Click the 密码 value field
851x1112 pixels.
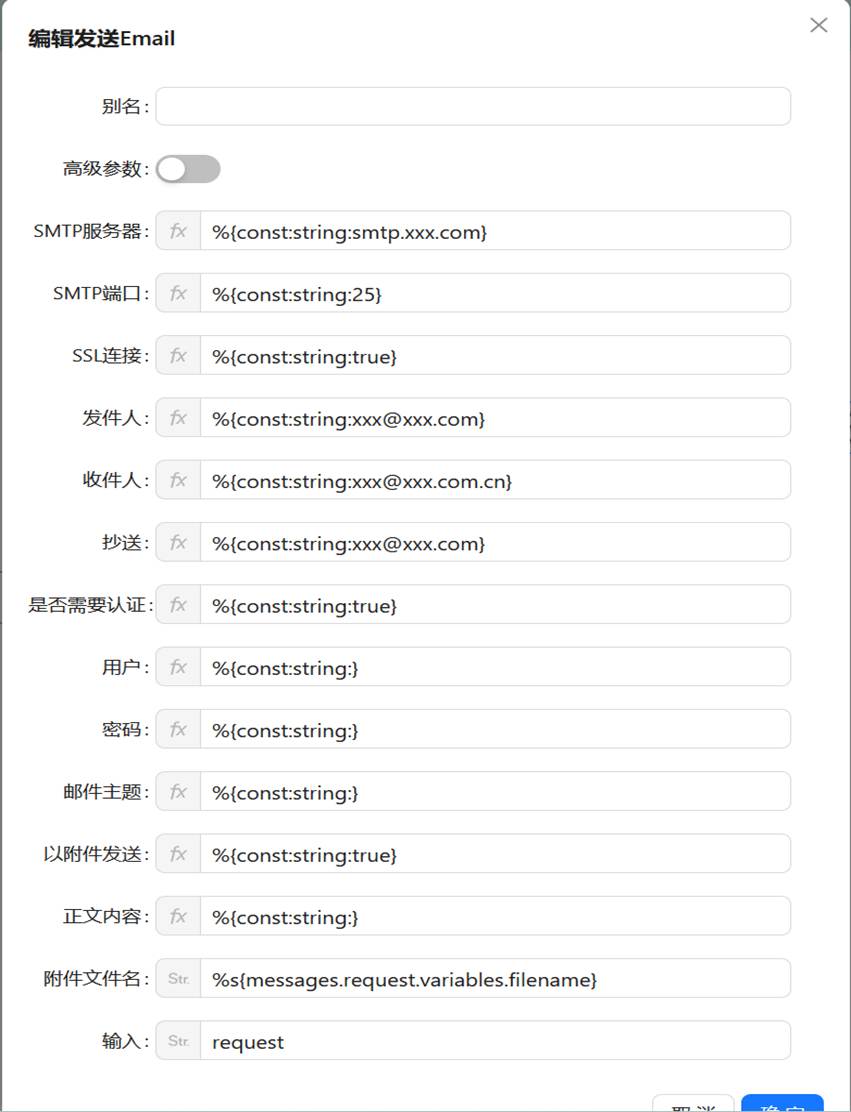coord(495,730)
